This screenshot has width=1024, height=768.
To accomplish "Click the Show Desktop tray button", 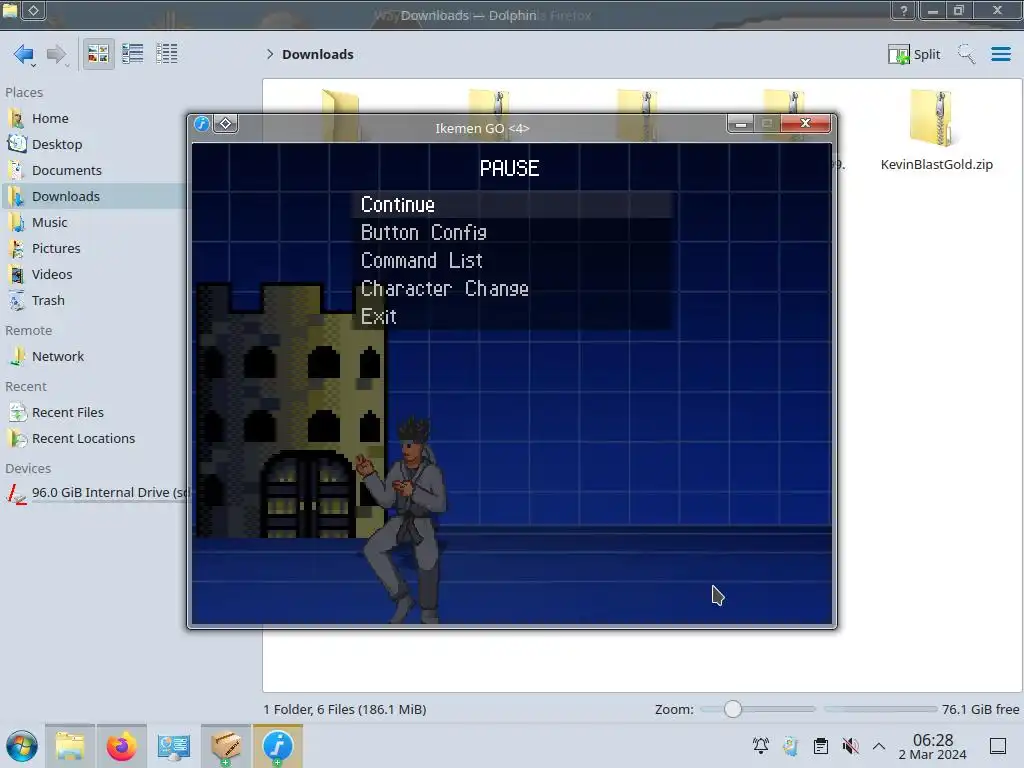I will 998,746.
